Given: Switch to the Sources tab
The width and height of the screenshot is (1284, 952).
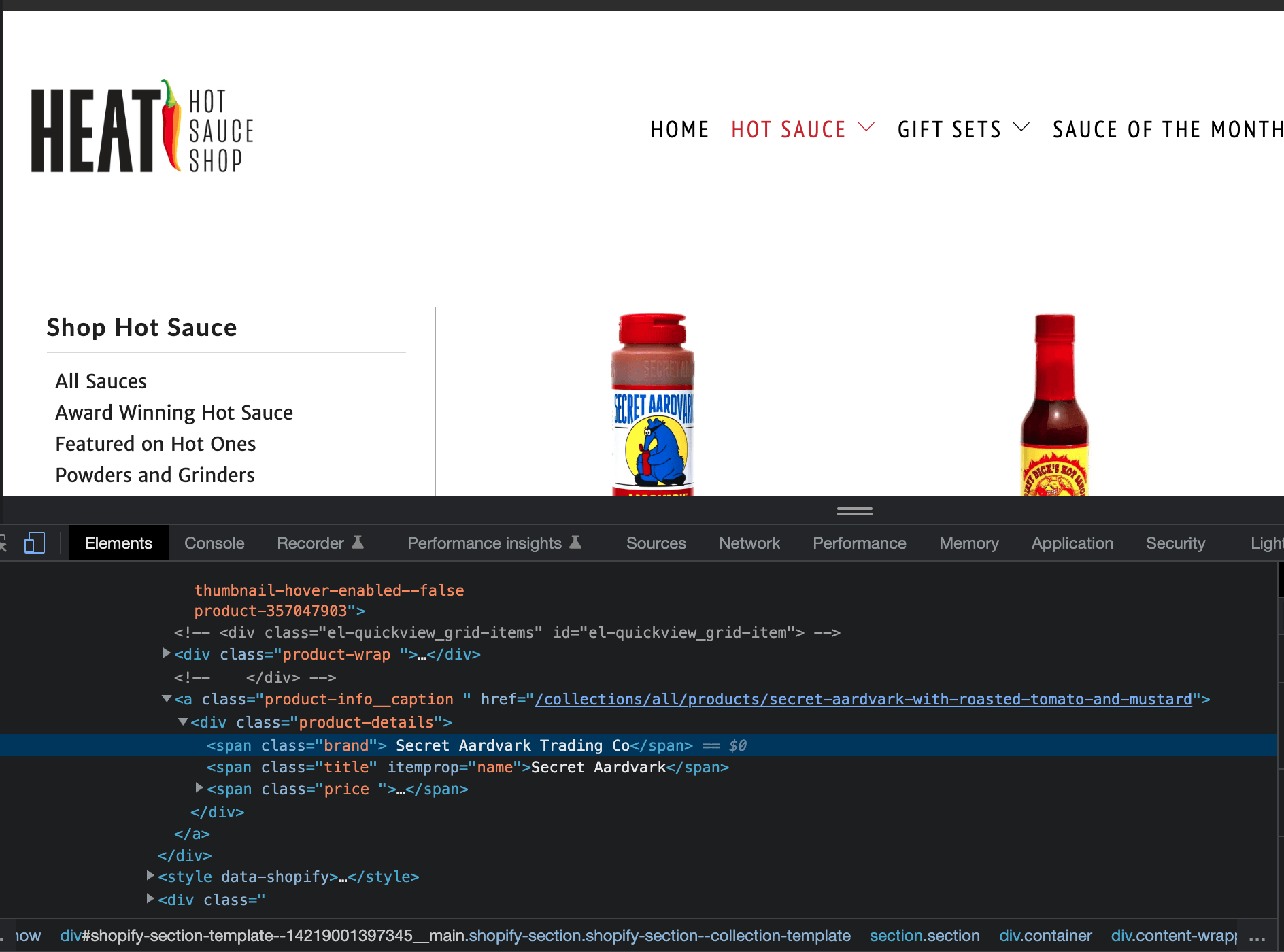Looking at the screenshot, I should click(656, 543).
